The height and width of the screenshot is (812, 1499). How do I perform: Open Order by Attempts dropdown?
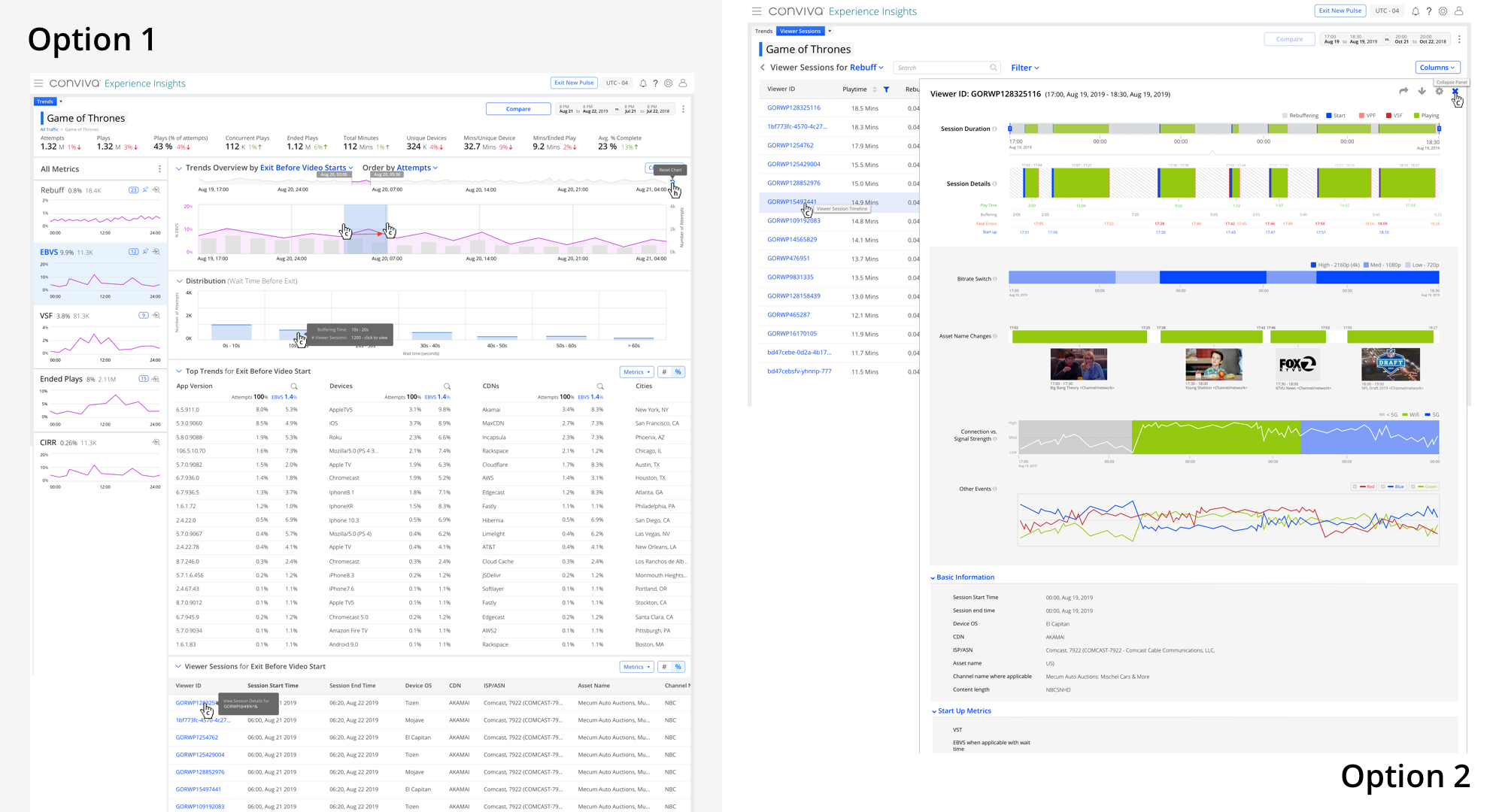[417, 168]
